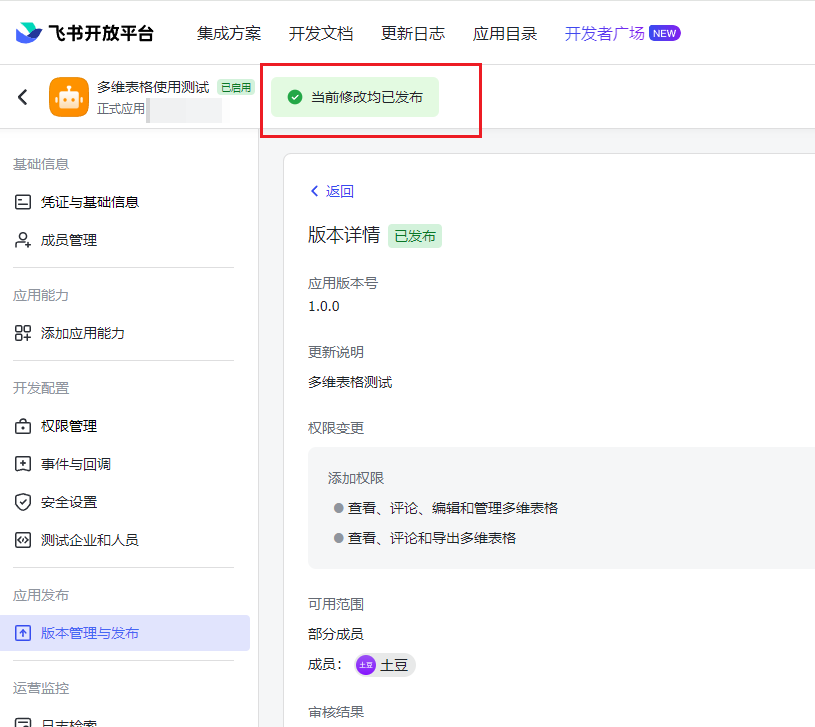815x727 pixels.
Task: Open 测试企业和人员 in sidebar
Action: coord(89,540)
